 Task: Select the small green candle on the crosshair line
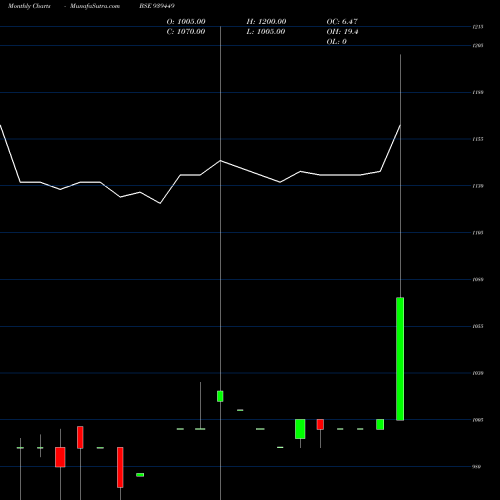(x=220, y=396)
